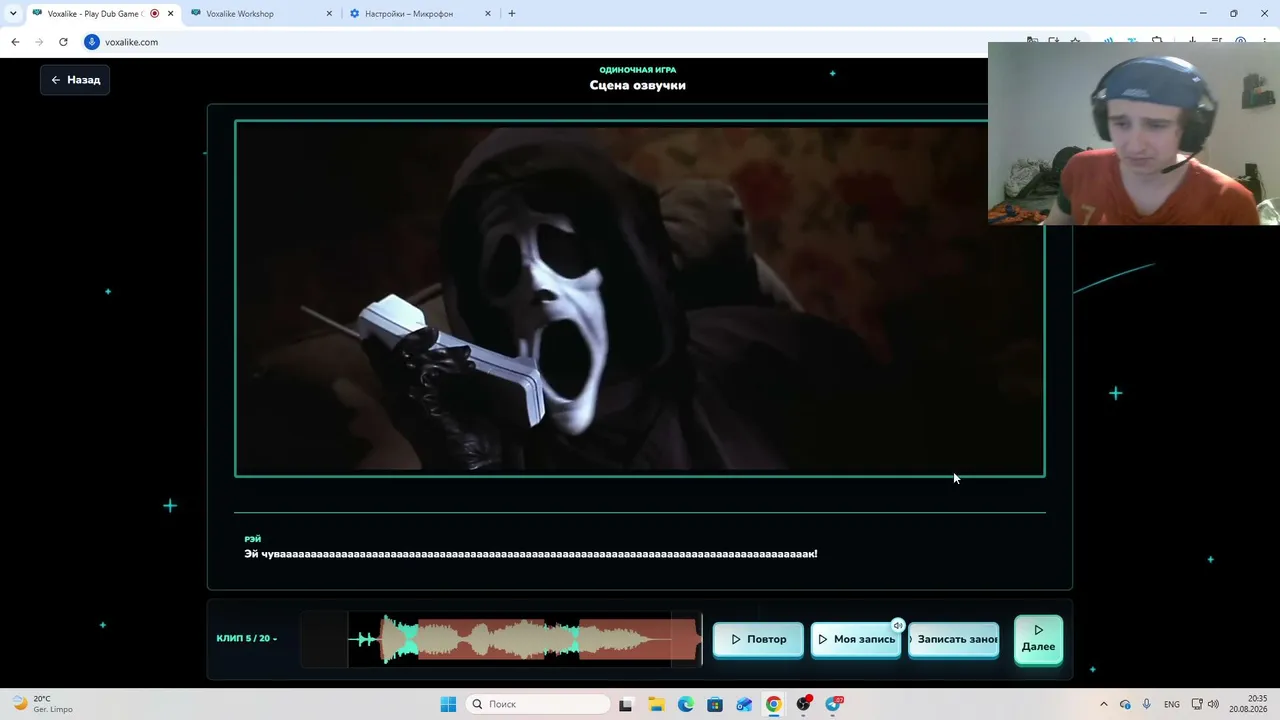Click the РЭЙ character name
The height and width of the screenshot is (720, 1280).
(x=253, y=539)
